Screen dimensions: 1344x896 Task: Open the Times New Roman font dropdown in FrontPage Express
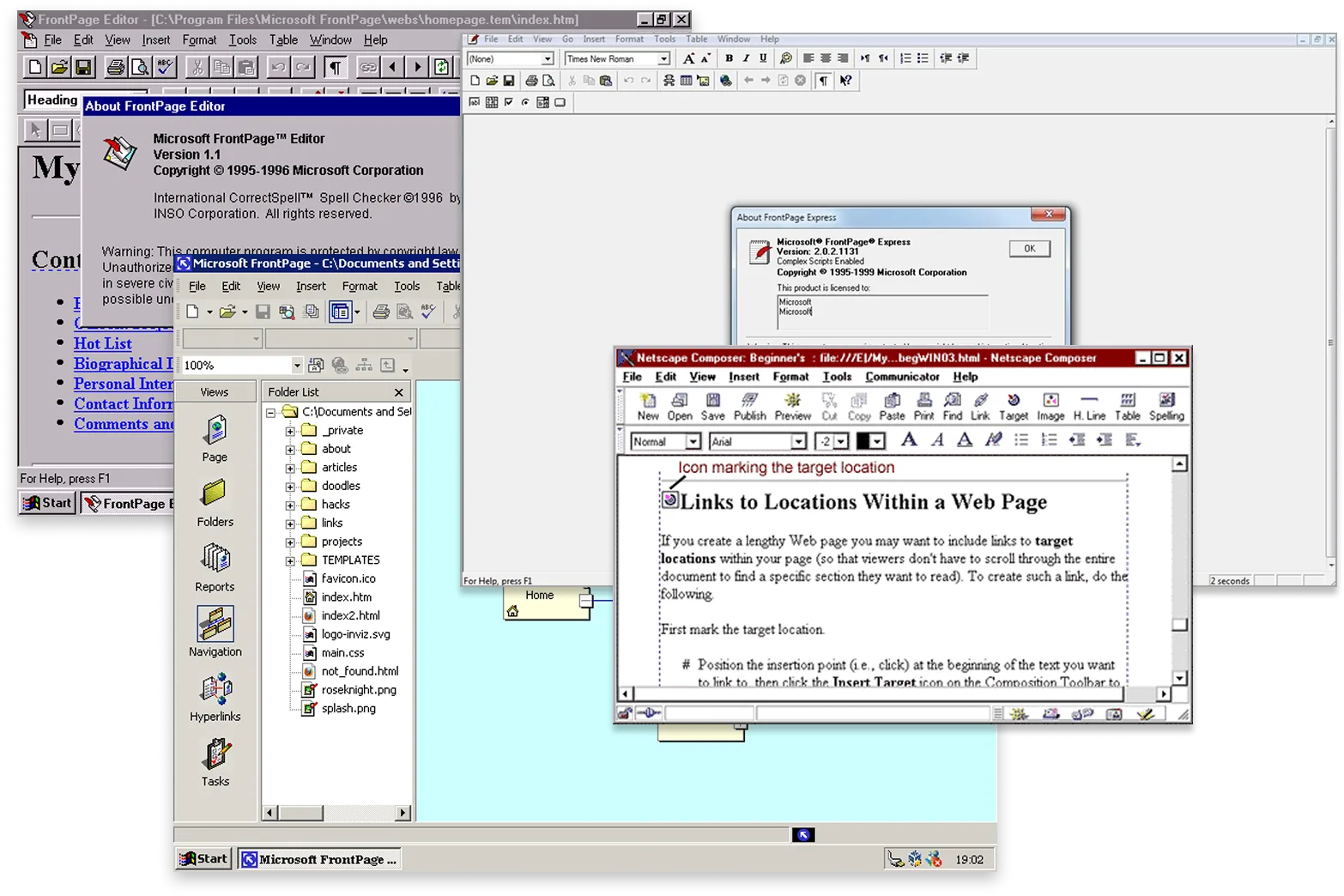[663, 59]
